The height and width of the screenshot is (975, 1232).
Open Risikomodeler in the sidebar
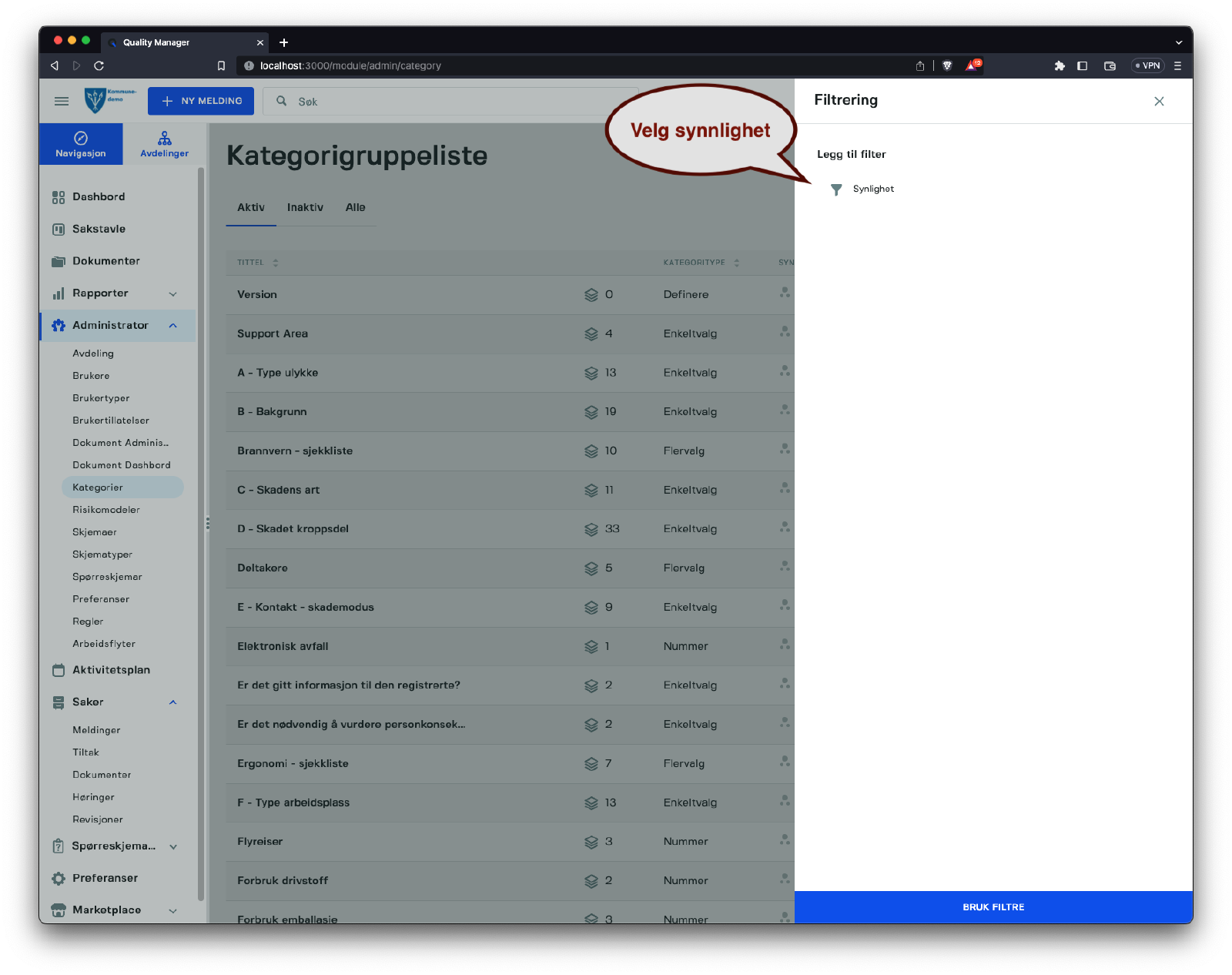tap(106, 510)
